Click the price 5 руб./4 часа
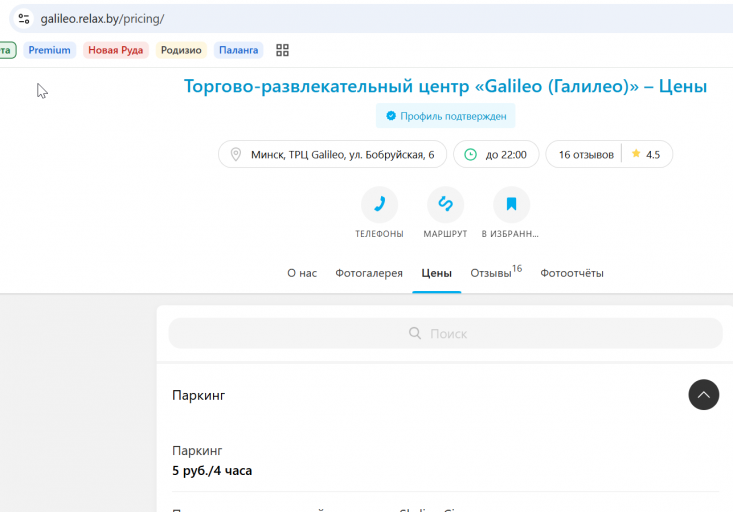This screenshot has height=512, width=733. [212, 470]
